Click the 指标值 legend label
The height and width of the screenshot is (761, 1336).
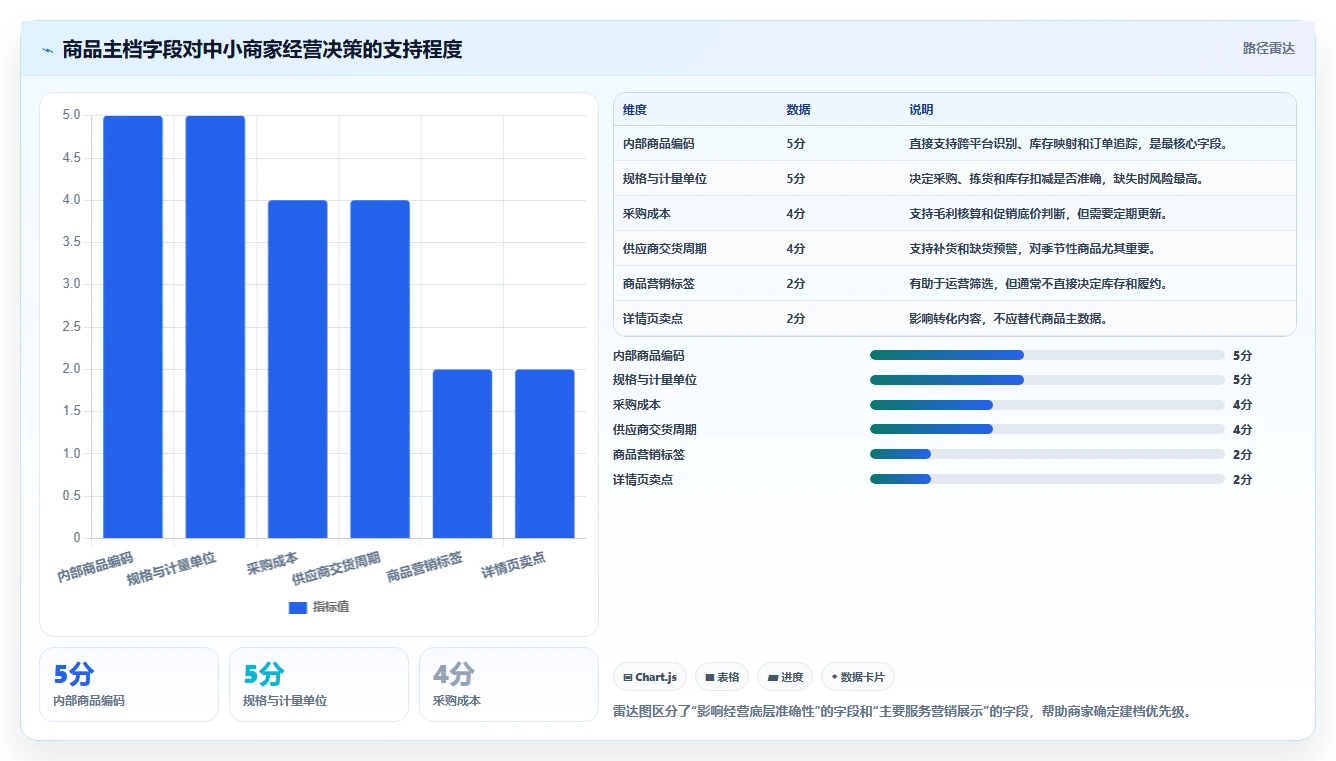tap(331, 607)
